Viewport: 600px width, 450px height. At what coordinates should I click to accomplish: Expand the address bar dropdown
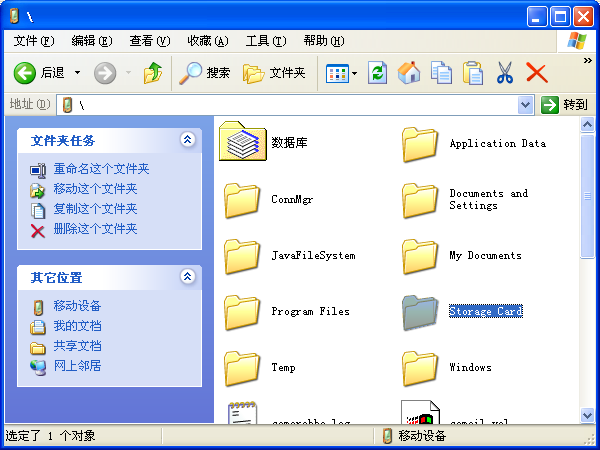pyautogui.click(x=526, y=104)
